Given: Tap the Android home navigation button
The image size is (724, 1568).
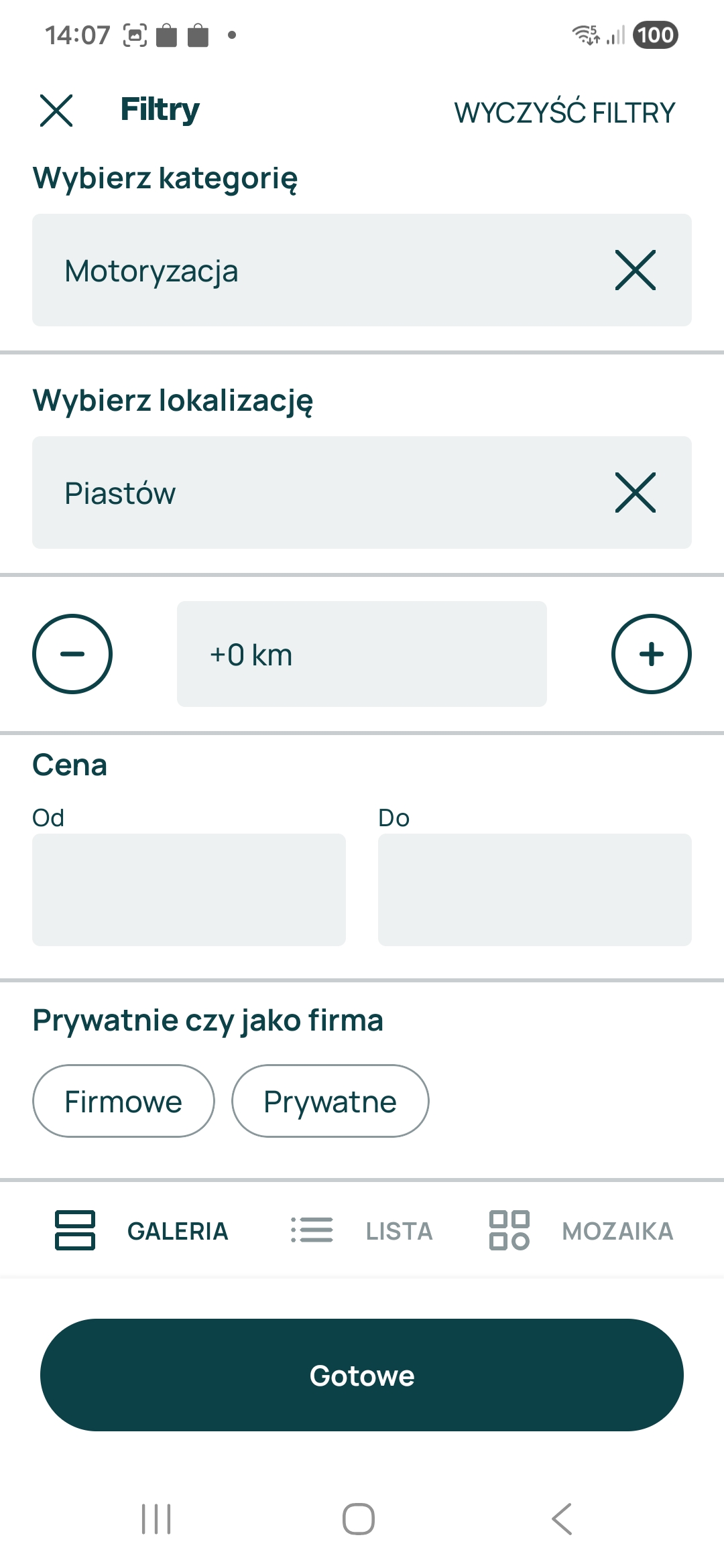Looking at the screenshot, I should coord(359,1519).
